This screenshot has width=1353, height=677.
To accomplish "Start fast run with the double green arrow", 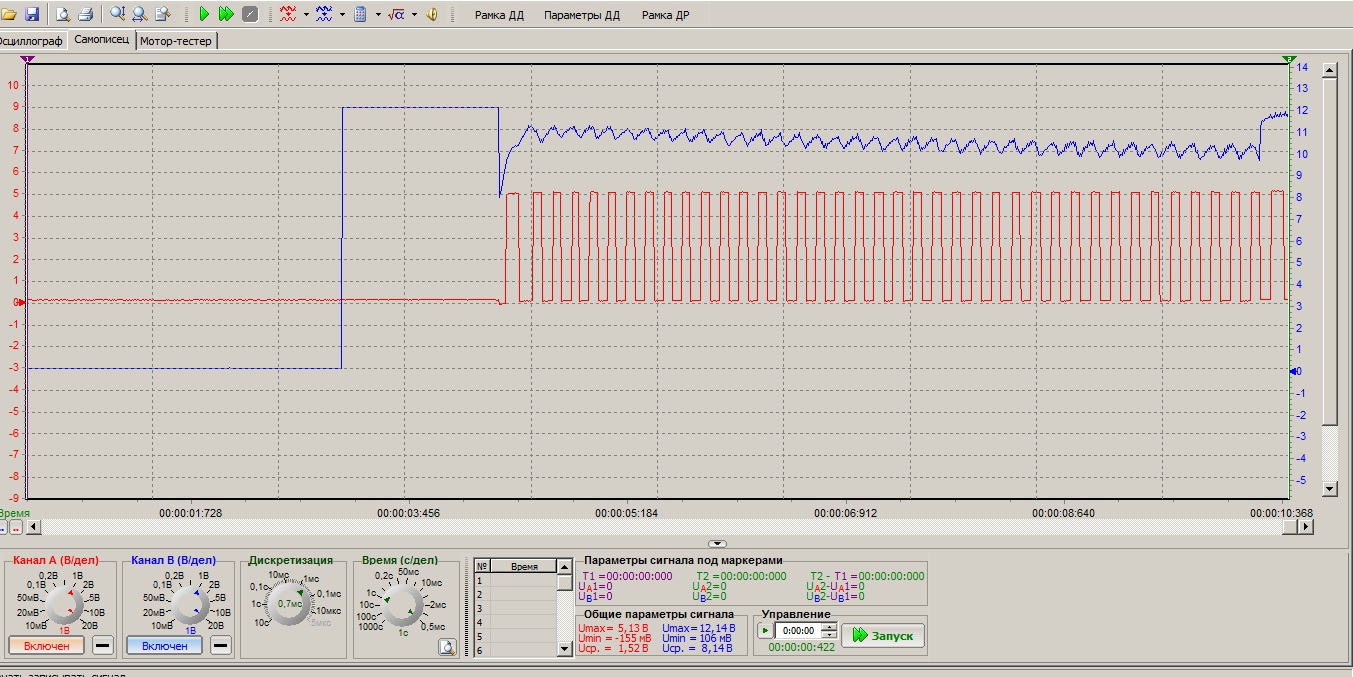I will pos(227,14).
